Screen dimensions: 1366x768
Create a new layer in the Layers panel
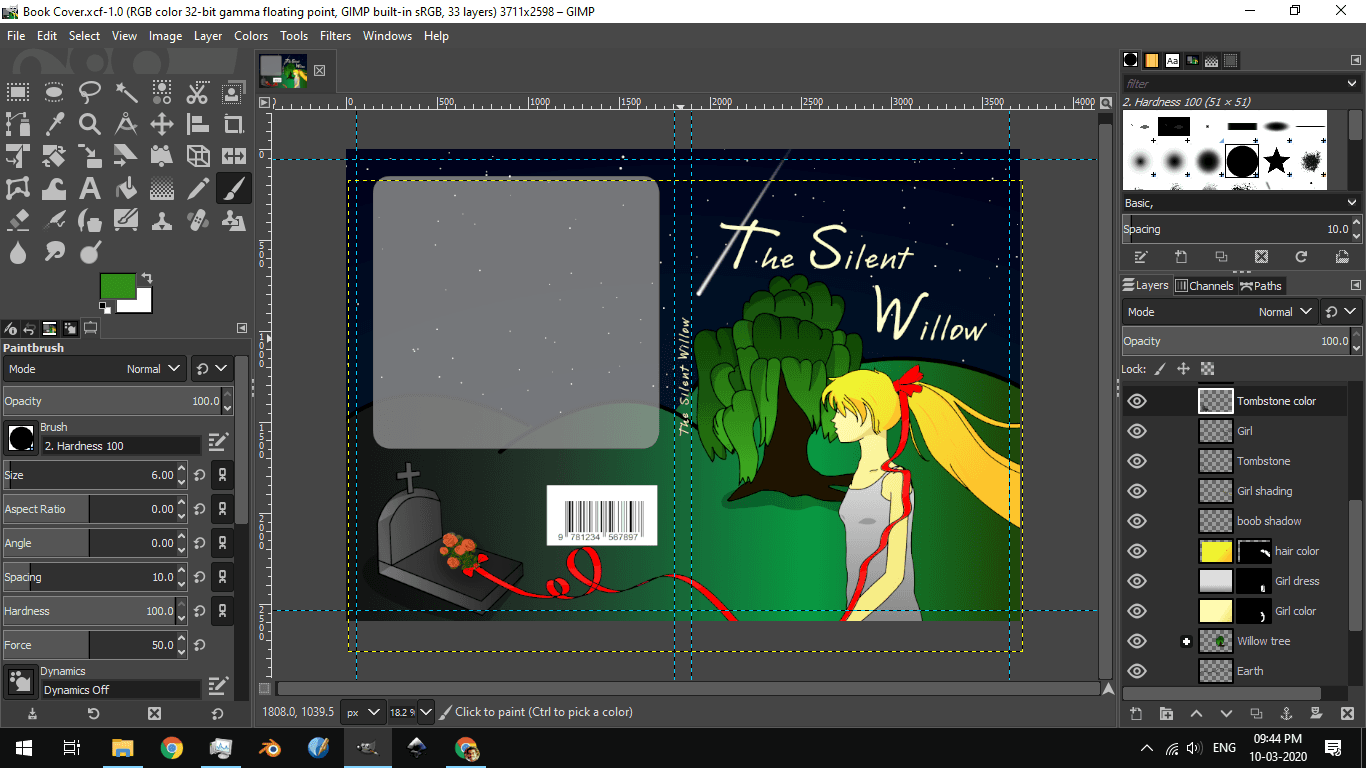(1135, 714)
